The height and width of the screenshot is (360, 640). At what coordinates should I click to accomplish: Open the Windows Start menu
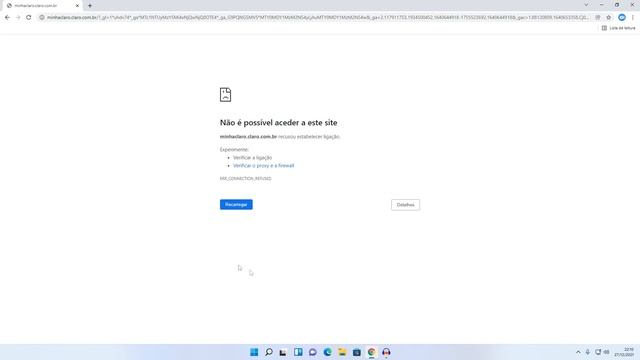pos(254,352)
